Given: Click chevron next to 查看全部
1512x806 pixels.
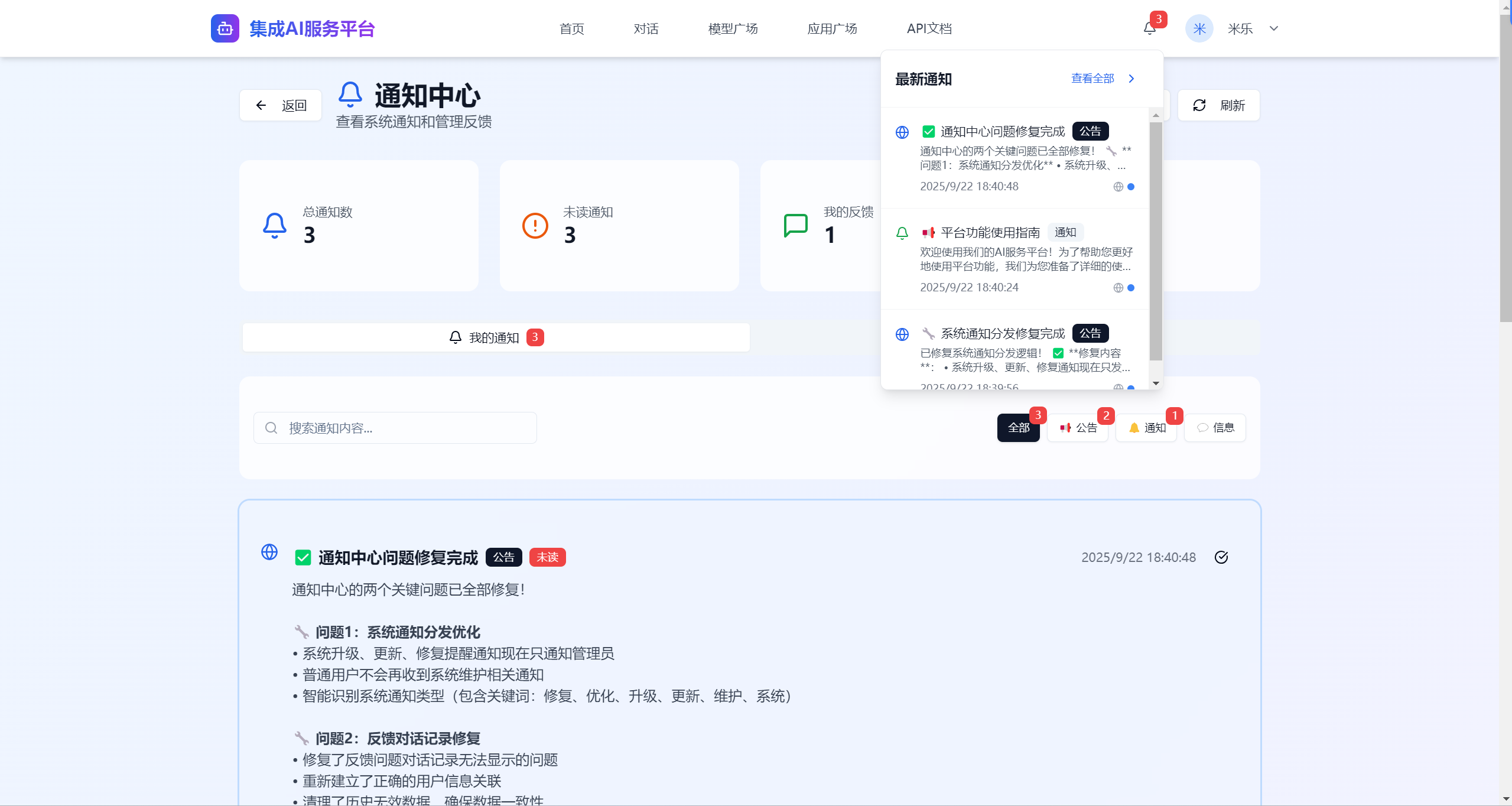Looking at the screenshot, I should (x=1131, y=79).
